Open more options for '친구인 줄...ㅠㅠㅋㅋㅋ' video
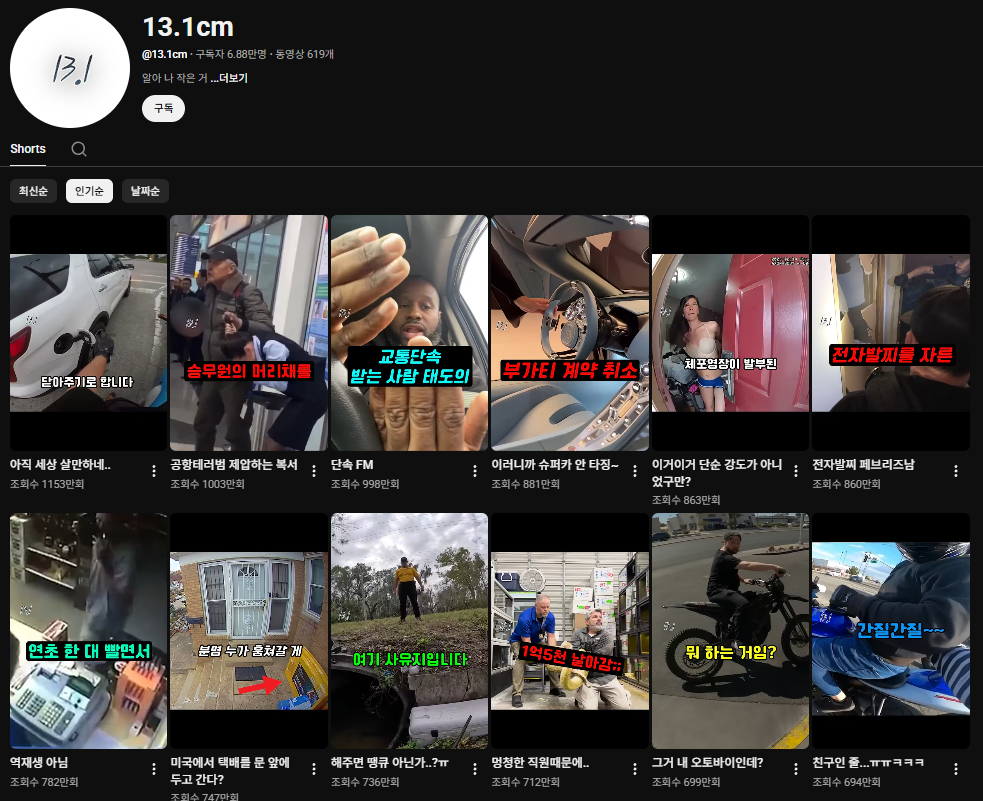 (956, 769)
